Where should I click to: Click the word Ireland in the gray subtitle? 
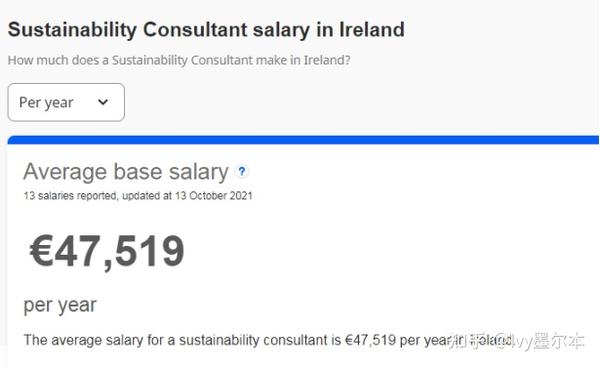pos(327,60)
